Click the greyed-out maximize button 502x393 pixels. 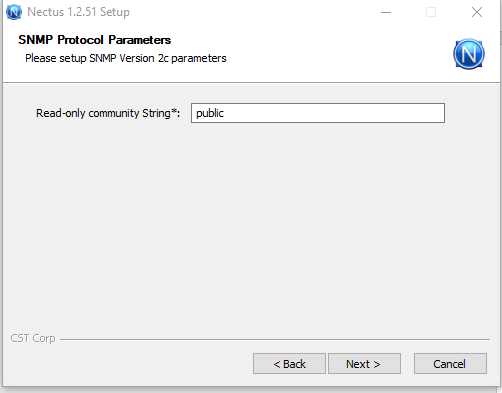point(431,12)
